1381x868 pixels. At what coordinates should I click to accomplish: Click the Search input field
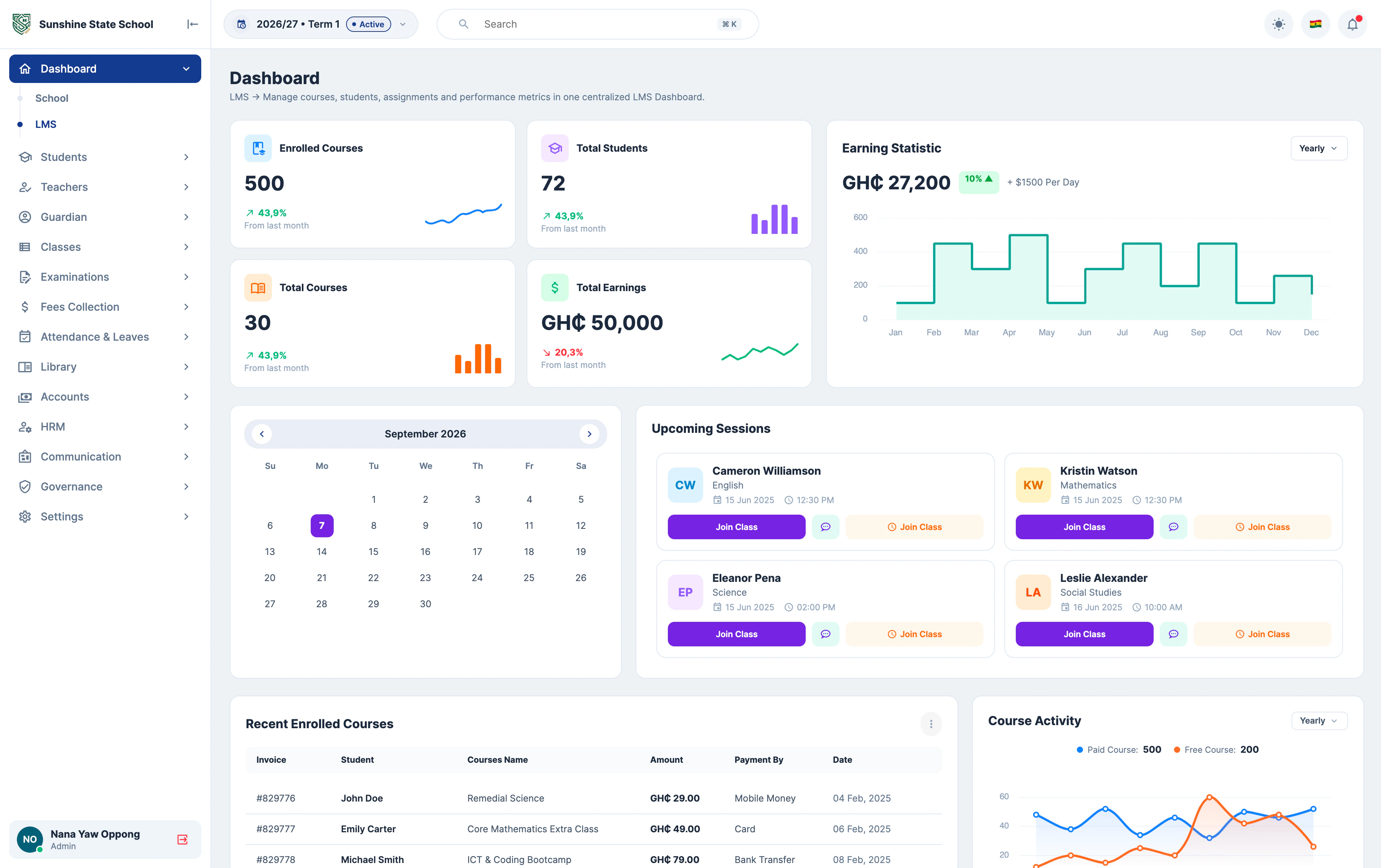[598, 24]
